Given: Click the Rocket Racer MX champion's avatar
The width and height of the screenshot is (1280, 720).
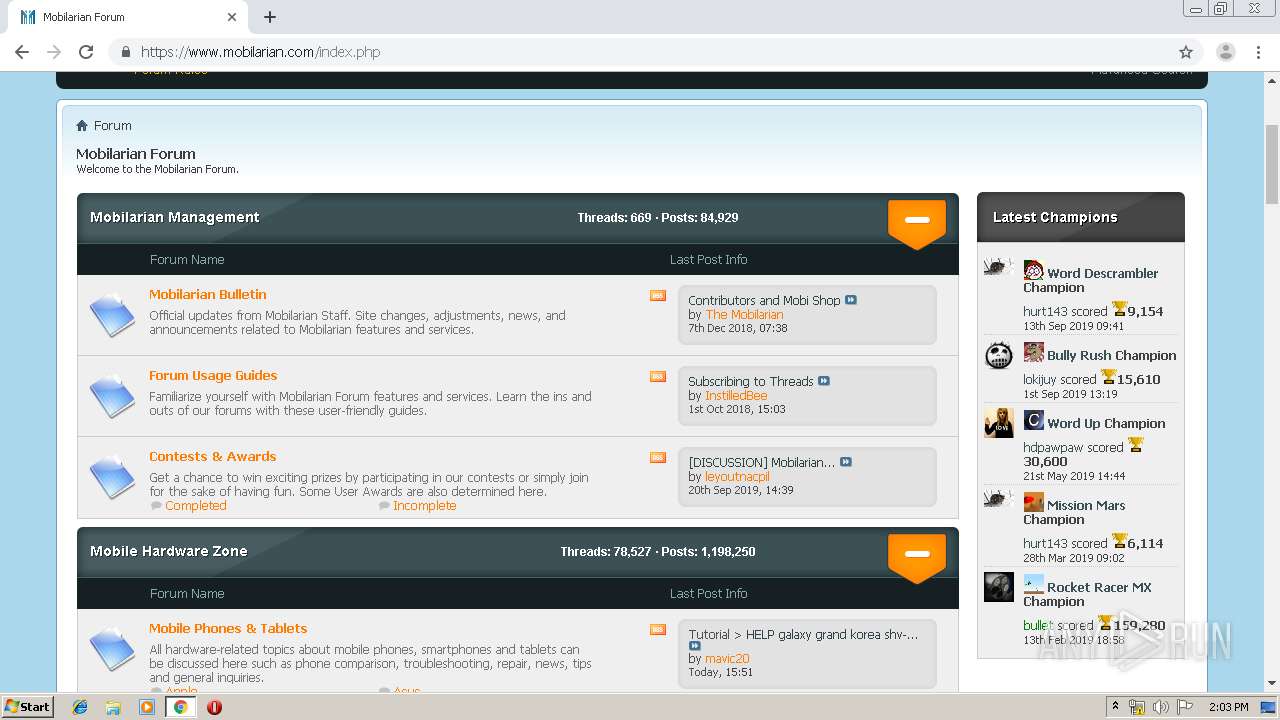Looking at the screenshot, I should pos(999,587).
